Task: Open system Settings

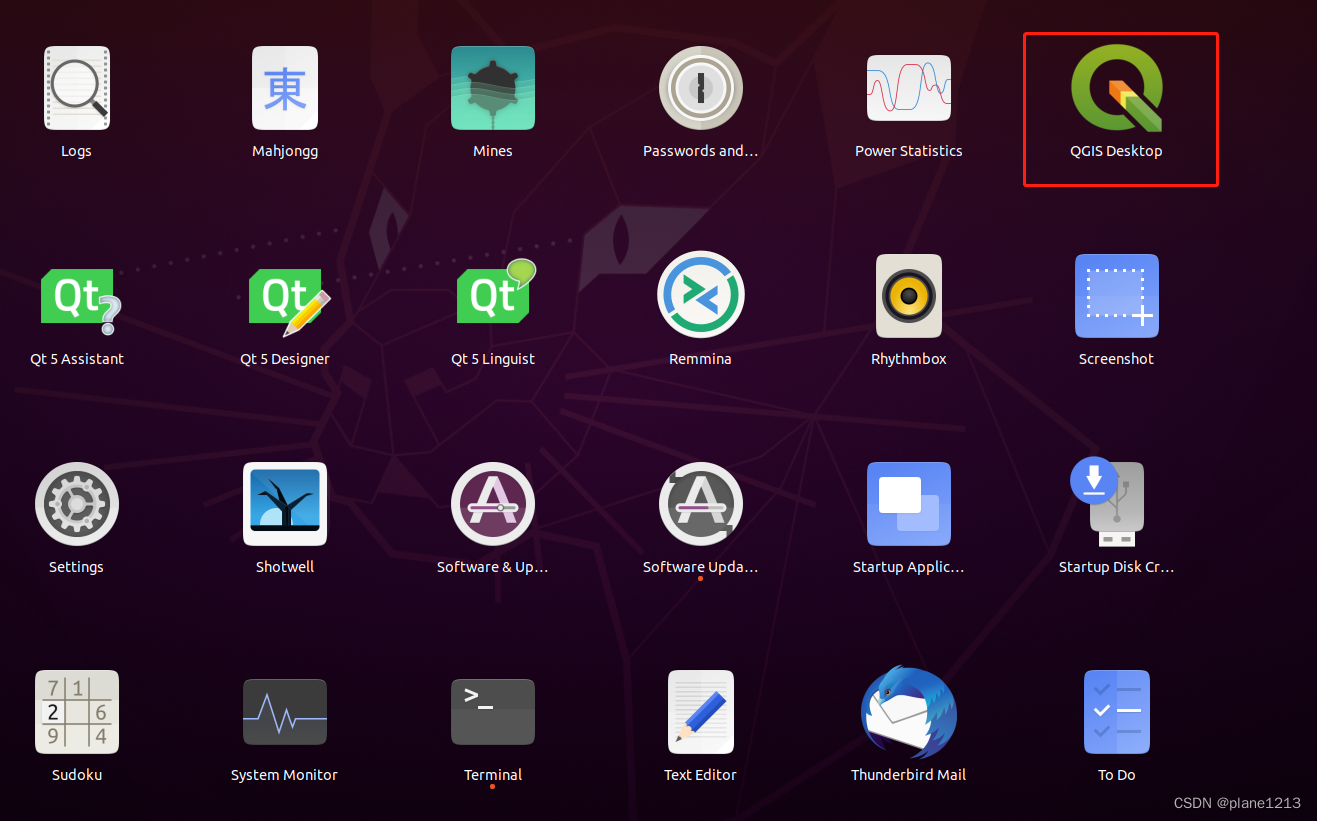Action: coord(77,503)
